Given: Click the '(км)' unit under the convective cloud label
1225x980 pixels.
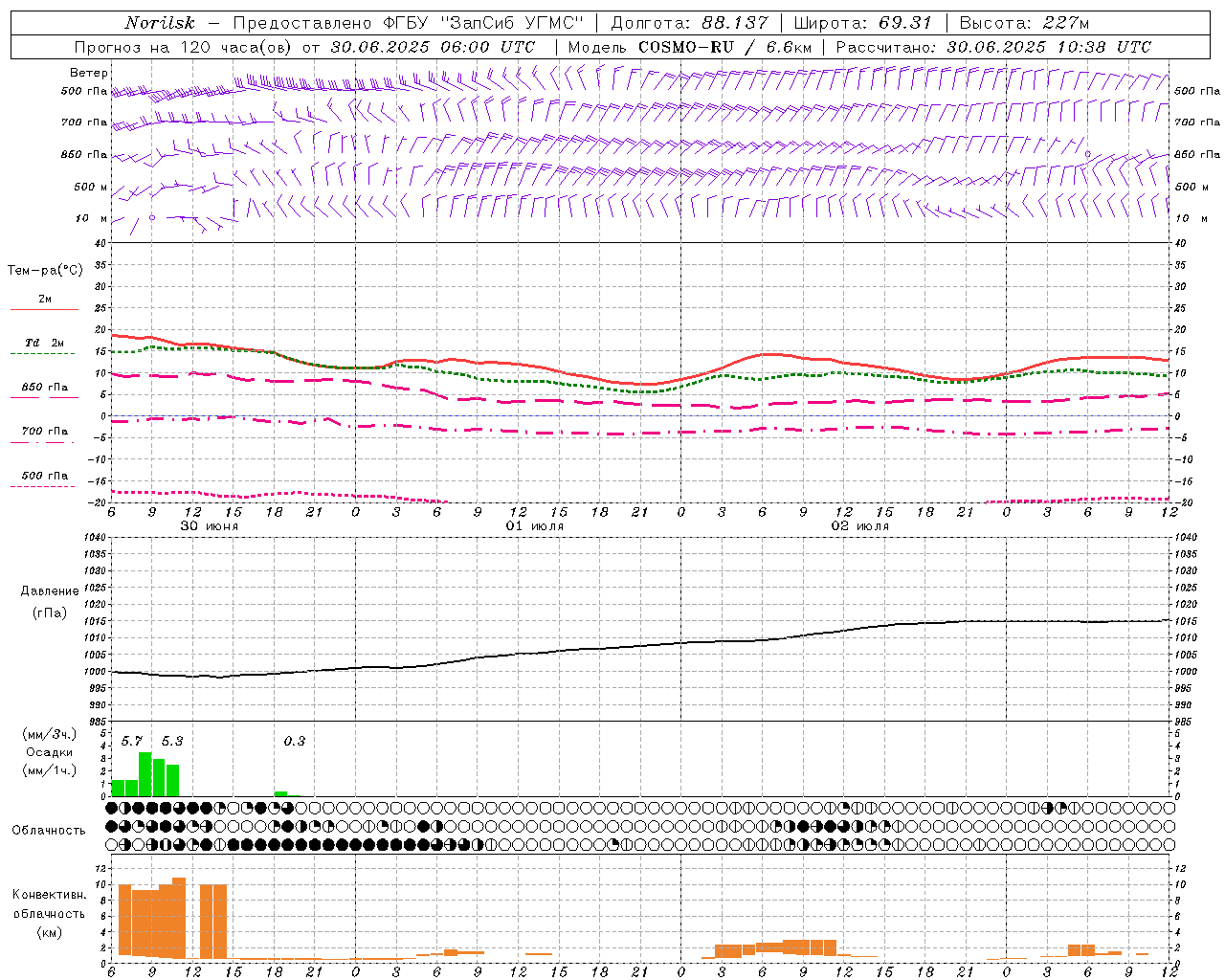Looking at the screenshot, I should coord(49,932).
